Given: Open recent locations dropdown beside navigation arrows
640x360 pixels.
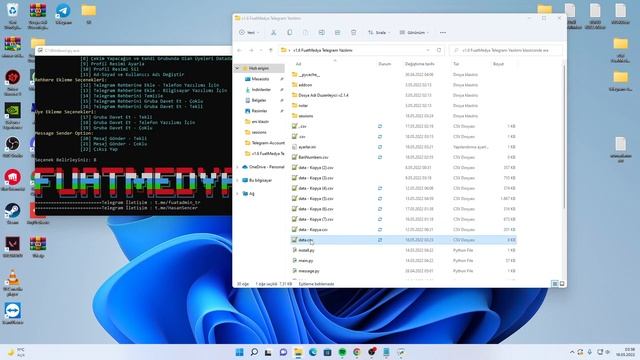Looking at the screenshot, I should 261,50.
